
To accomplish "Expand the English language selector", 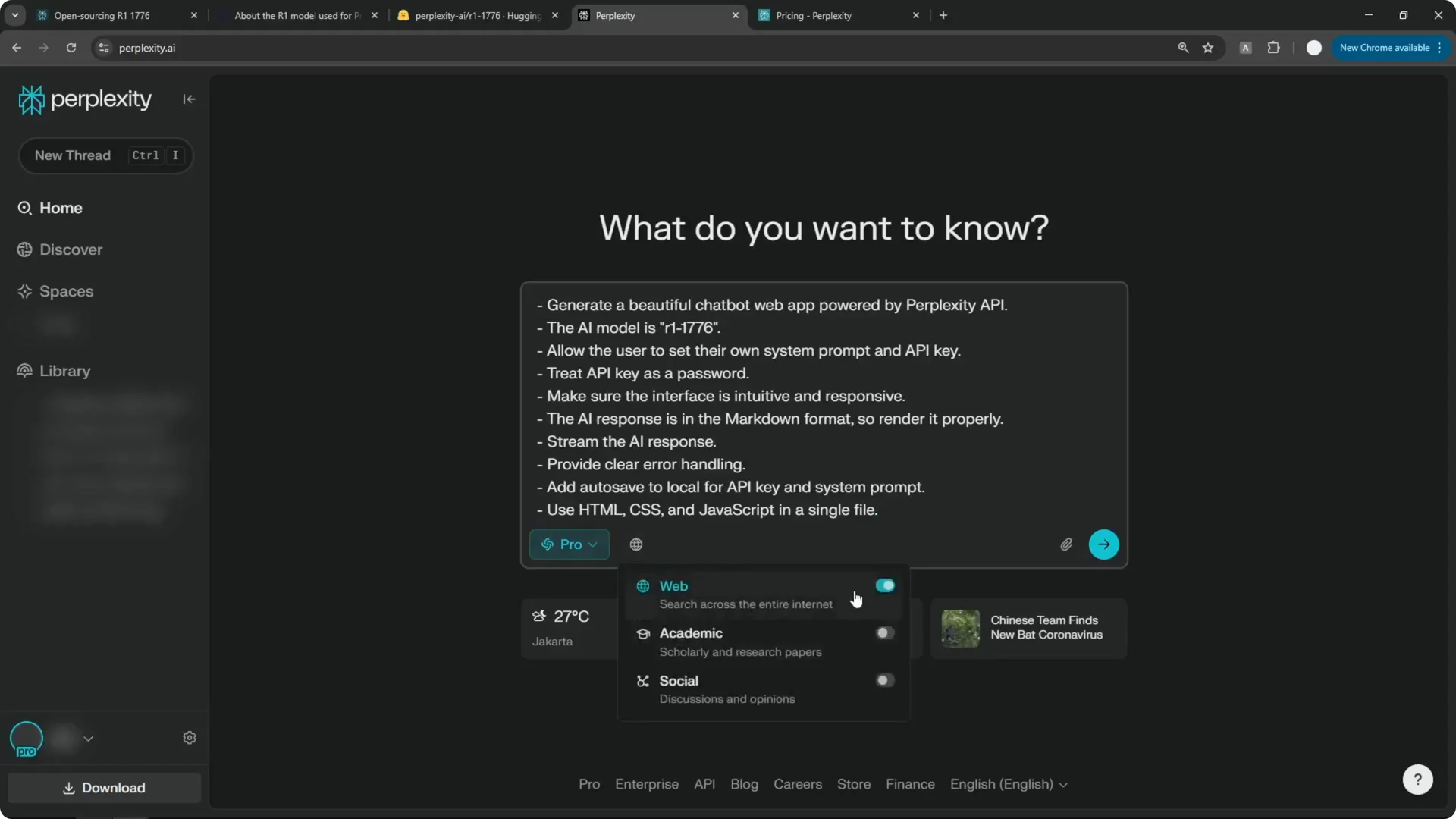I will (1009, 784).
